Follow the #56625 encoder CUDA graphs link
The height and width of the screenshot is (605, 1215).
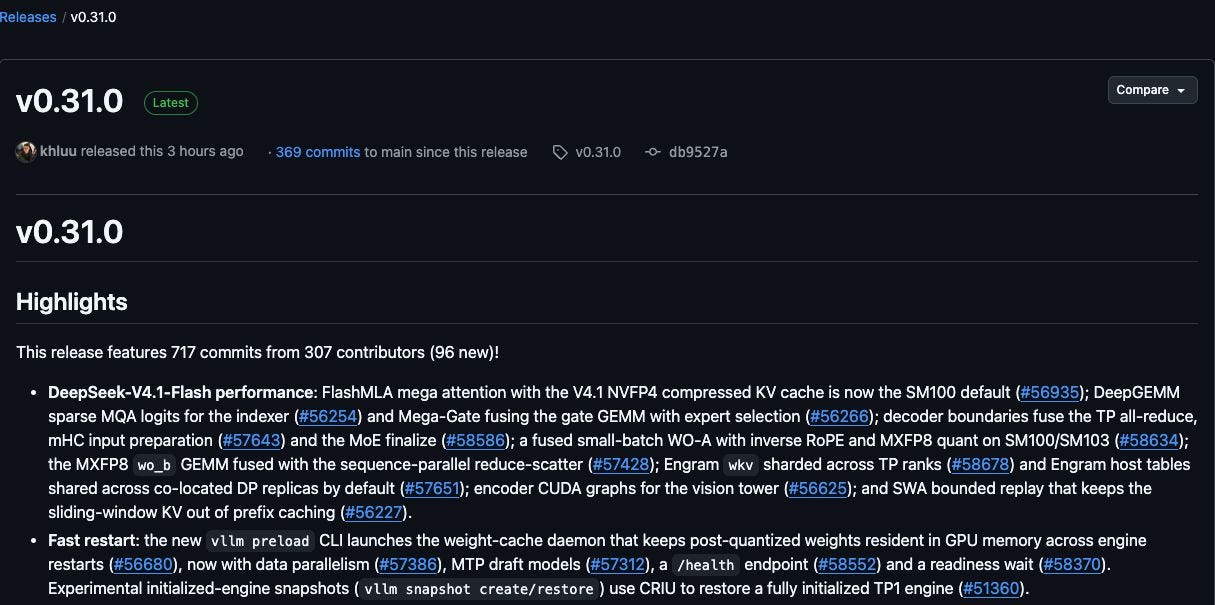818,488
